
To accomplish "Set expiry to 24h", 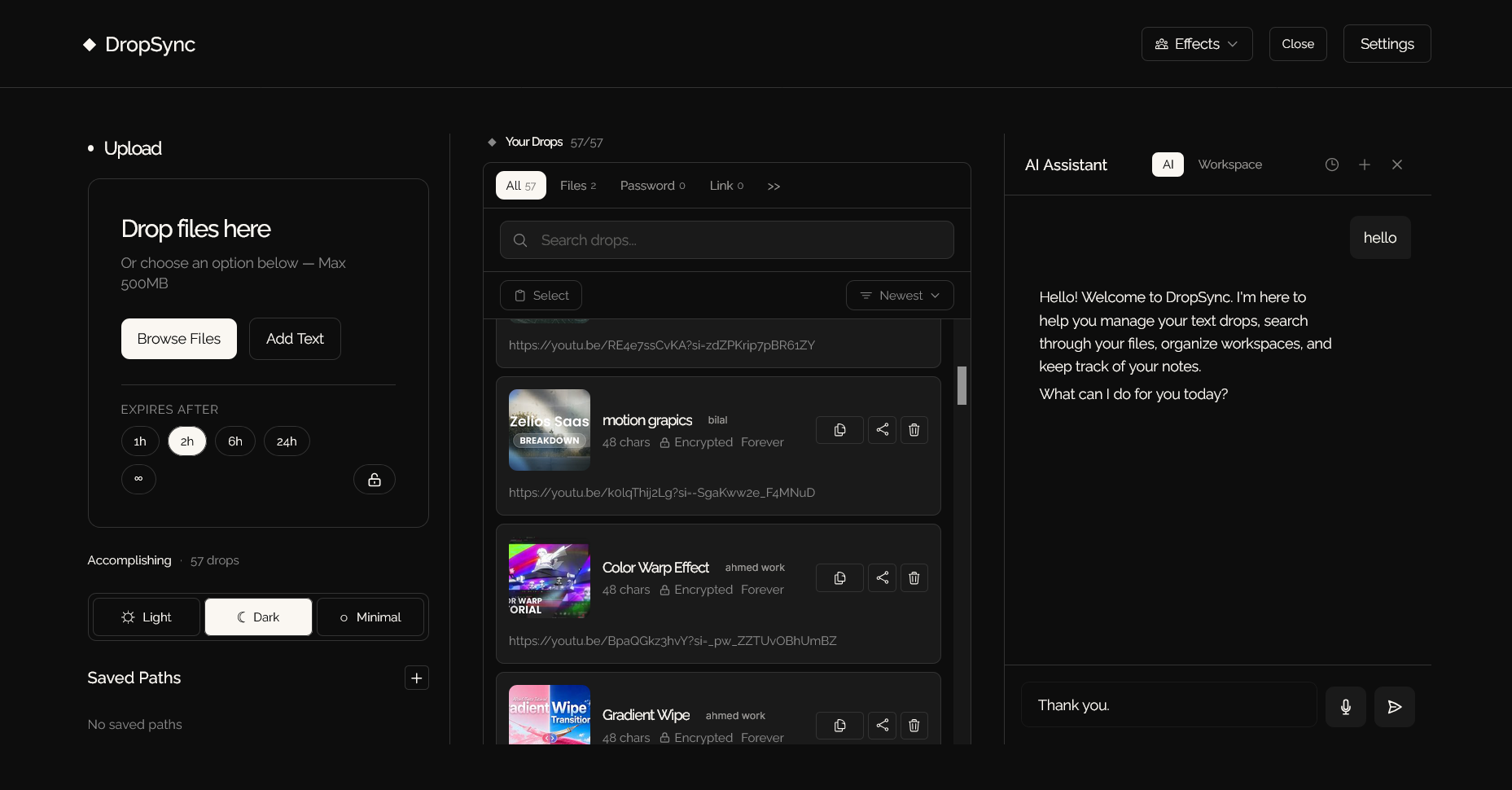I will coord(287,441).
